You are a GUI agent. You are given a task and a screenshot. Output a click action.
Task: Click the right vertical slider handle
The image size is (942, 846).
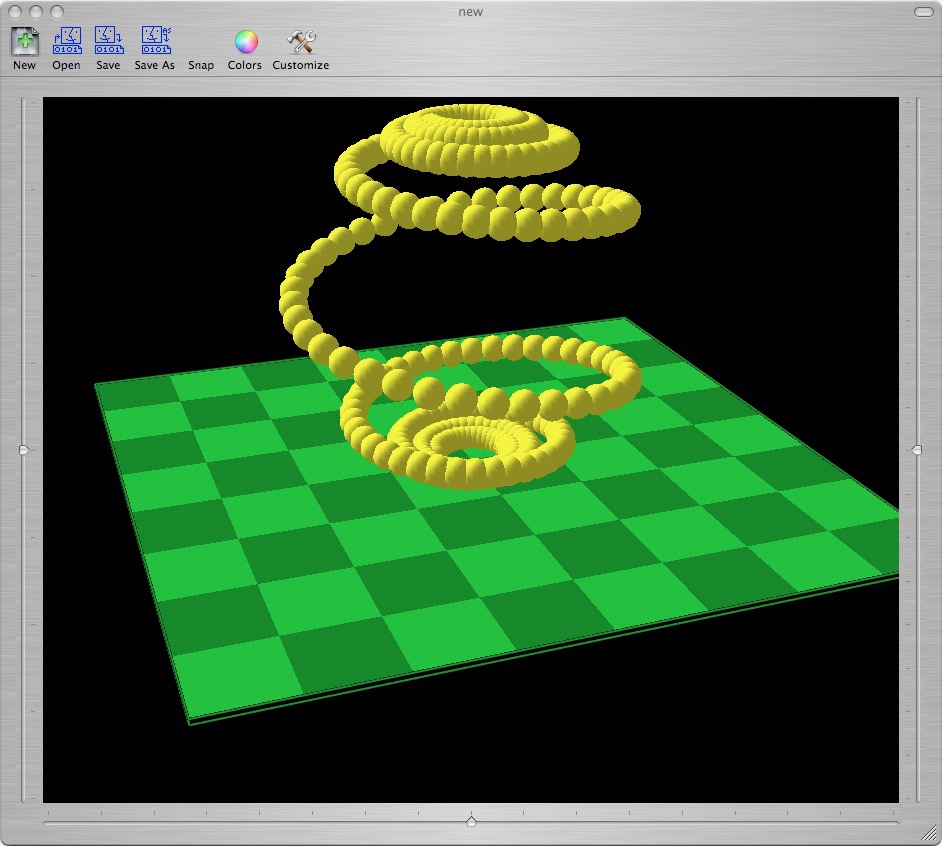(917, 449)
